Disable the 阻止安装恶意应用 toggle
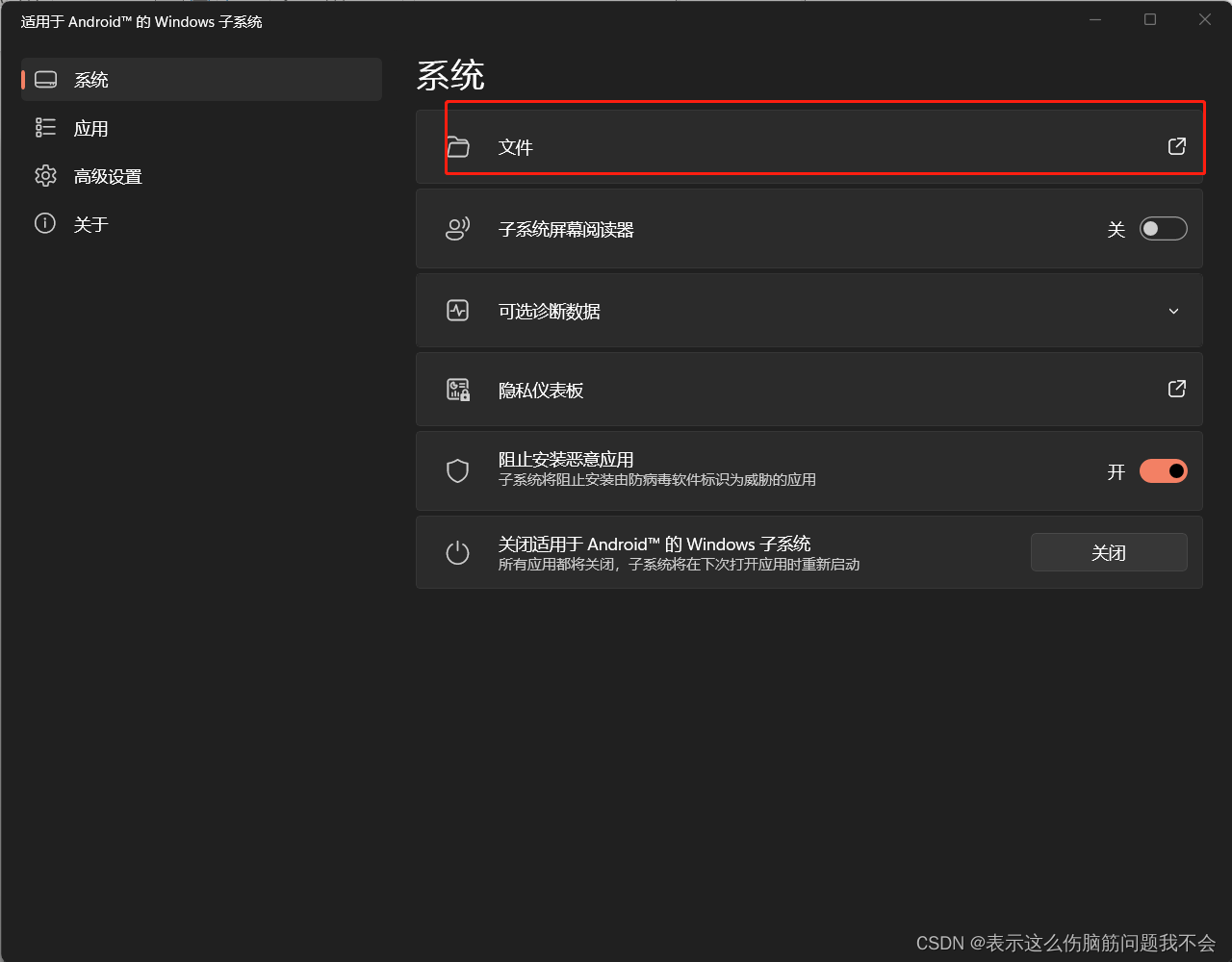The height and width of the screenshot is (962, 1232). pos(1163,471)
